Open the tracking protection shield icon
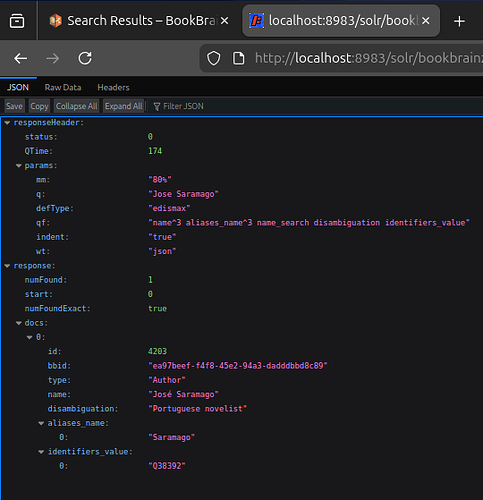The width and height of the screenshot is (483, 500). click(x=214, y=58)
